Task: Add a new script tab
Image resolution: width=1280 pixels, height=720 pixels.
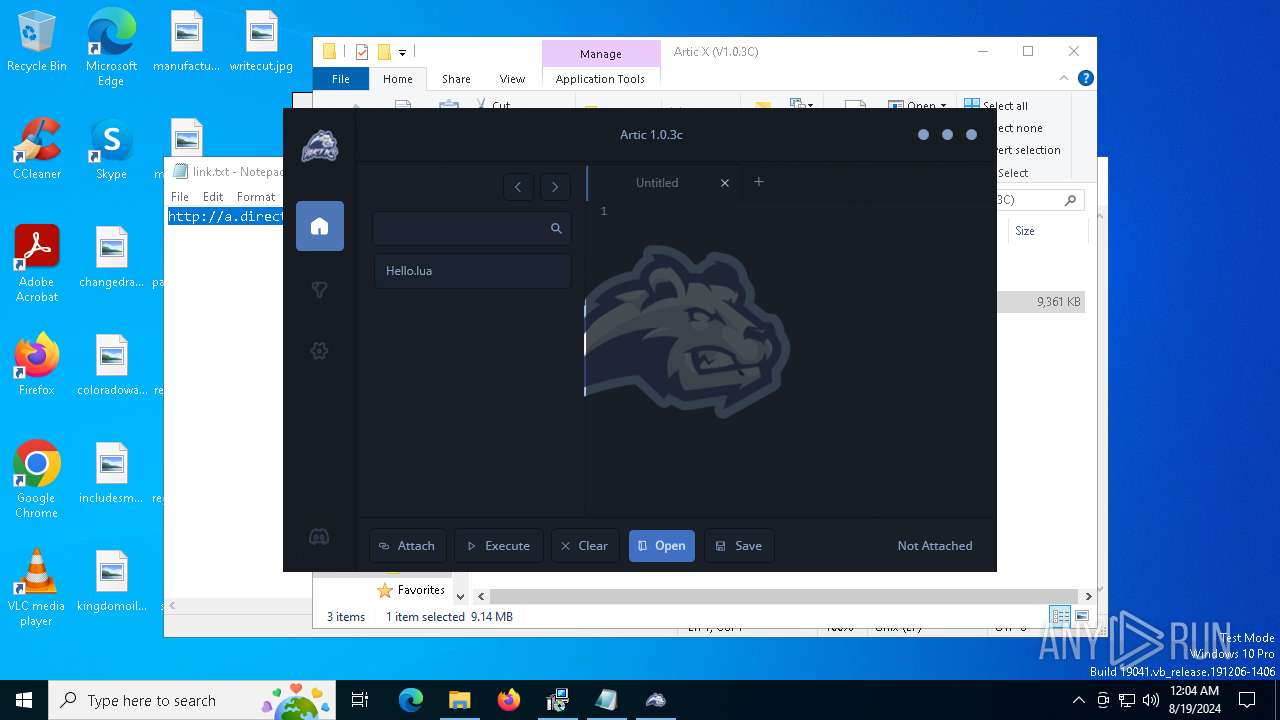Action: point(758,182)
